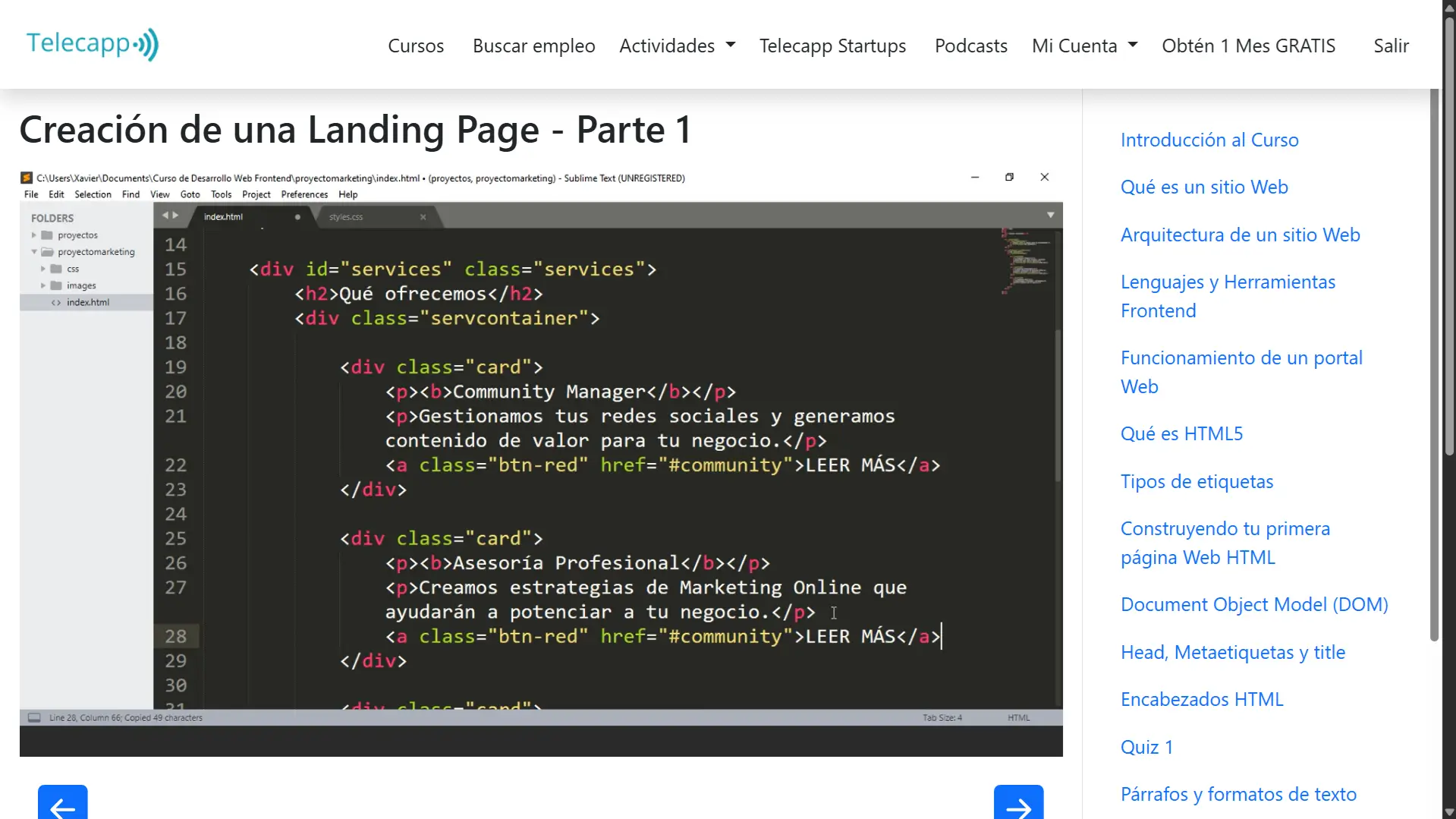Click the right tab-scroll chevron in the editor
Viewport: 1456px width, 819px height.
[175, 215]
